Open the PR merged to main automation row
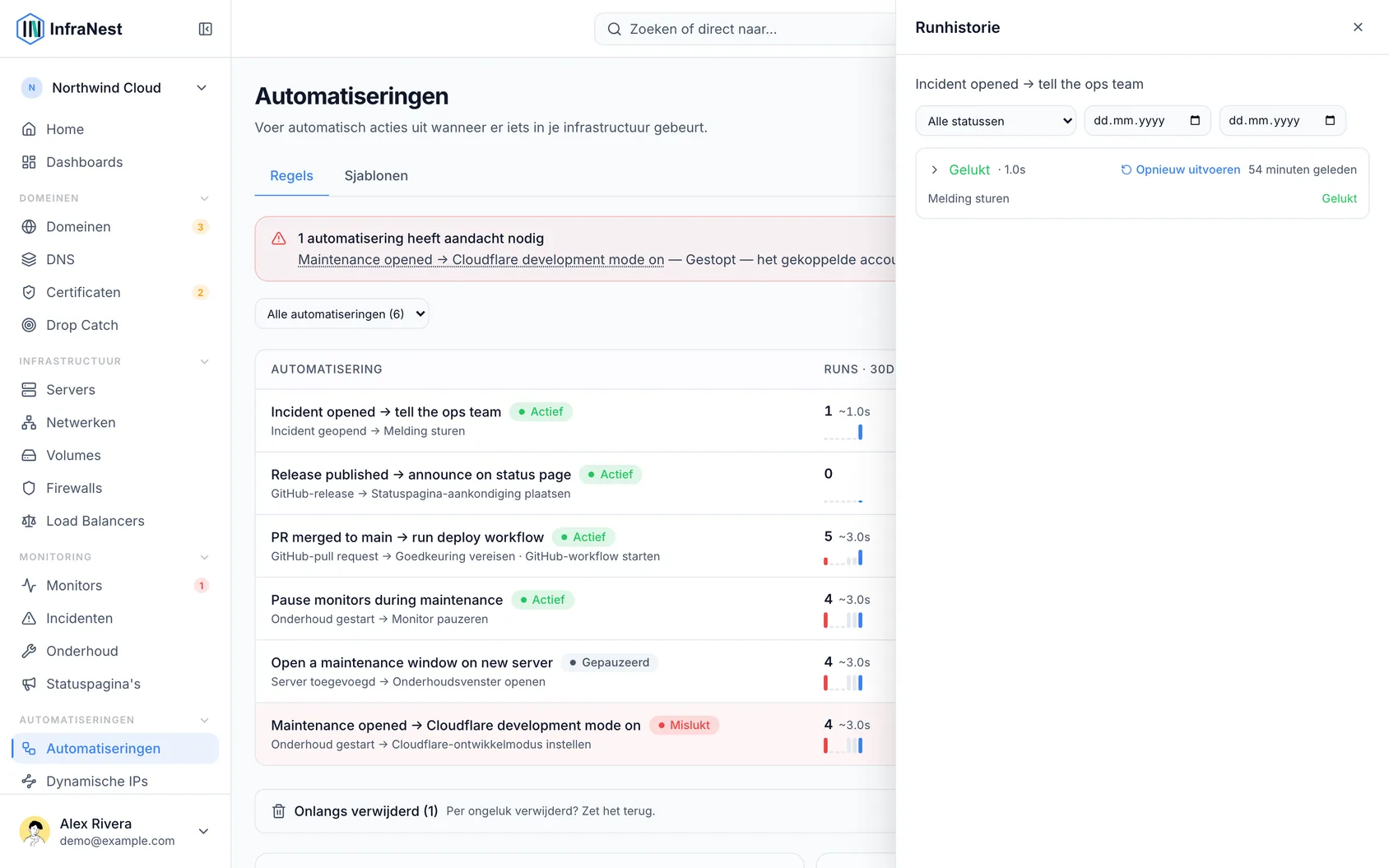 click(576, 546)
